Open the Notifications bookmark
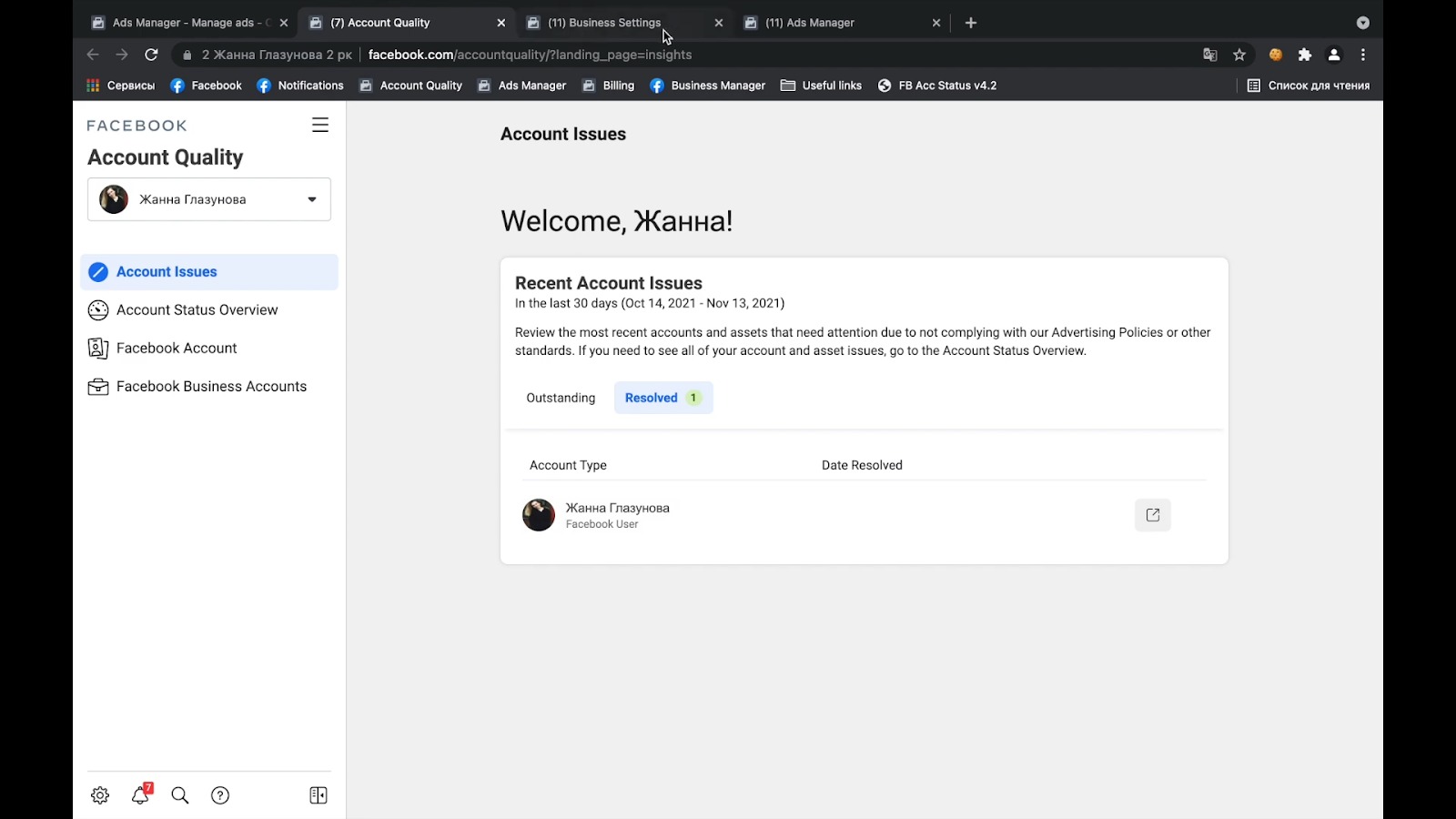This screenshot has height=819, width=1456. [x=300, y=86]
